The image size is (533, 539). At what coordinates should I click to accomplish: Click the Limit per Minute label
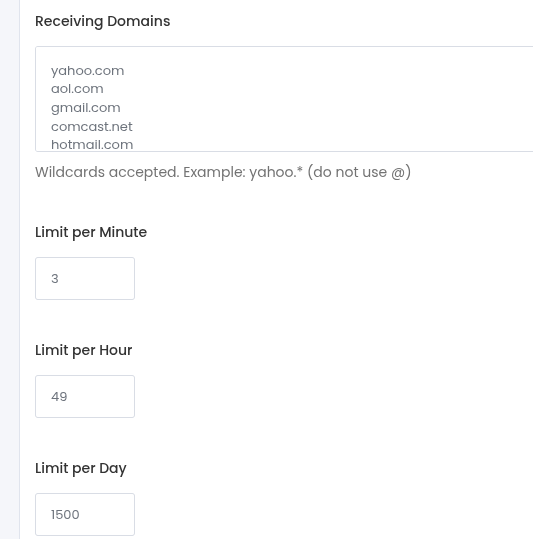coord(91,232)
